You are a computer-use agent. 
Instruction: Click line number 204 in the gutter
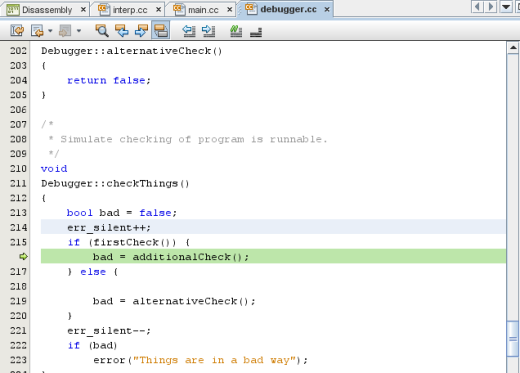click(18, 80)
